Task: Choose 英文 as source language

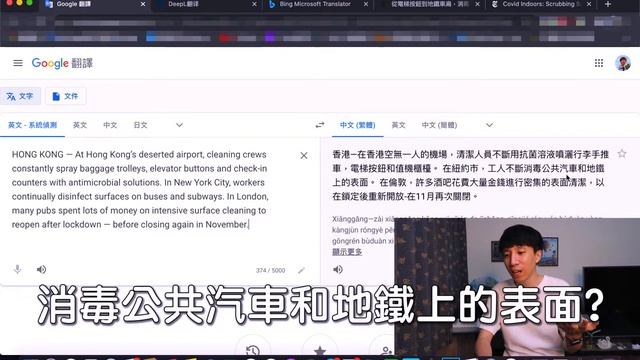Action: point(80,125)
